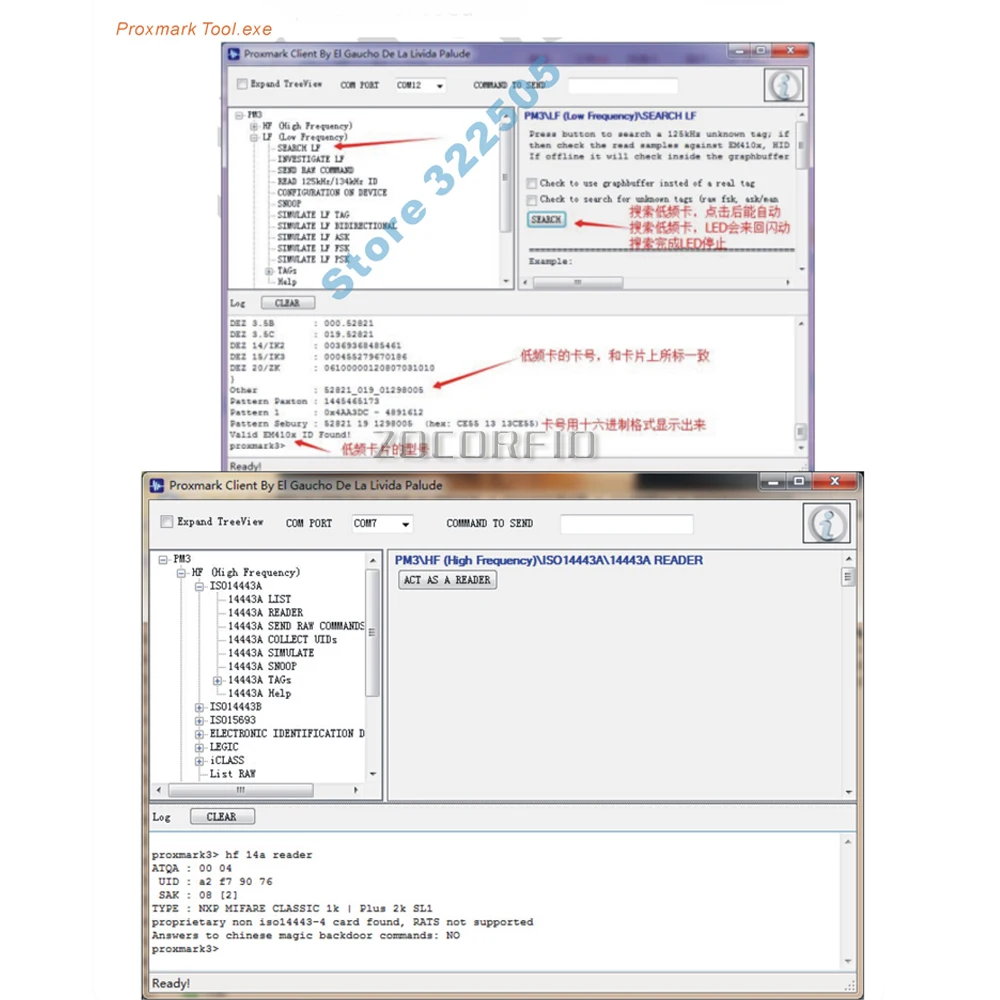The width and height of the screenshot is (1000, 1000).
Task: Collapse the ISO14443A node
Action: pyautogui.click(x=200, y=586)
